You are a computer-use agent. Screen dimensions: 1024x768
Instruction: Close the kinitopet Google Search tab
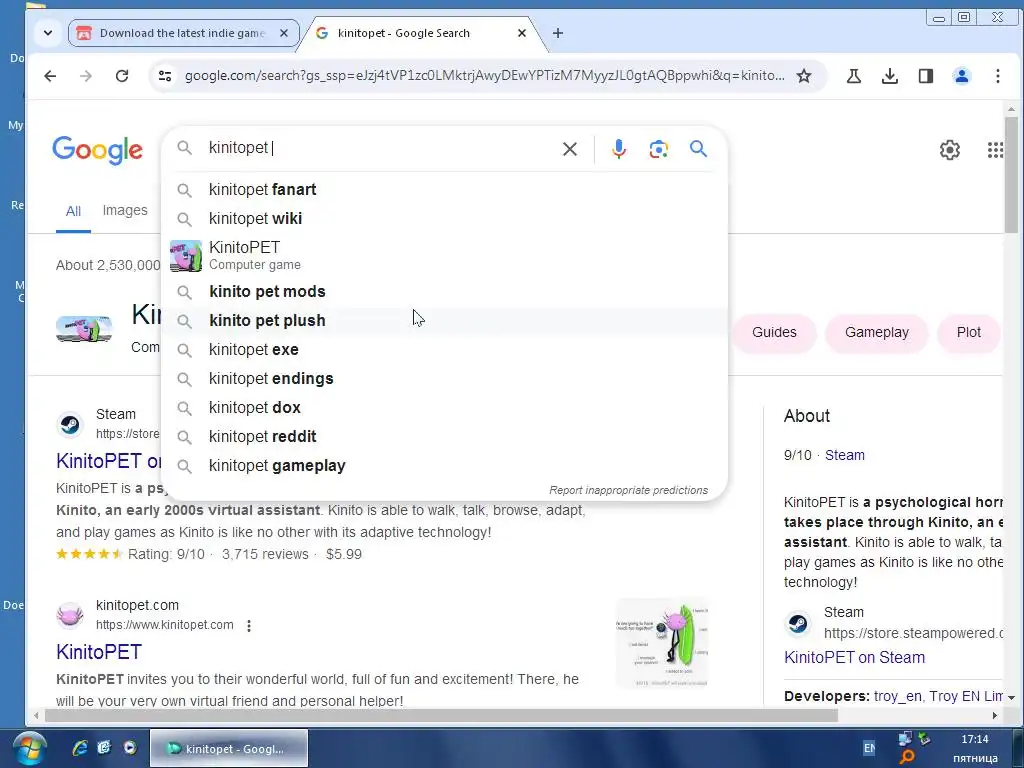(x=522, y=33)
